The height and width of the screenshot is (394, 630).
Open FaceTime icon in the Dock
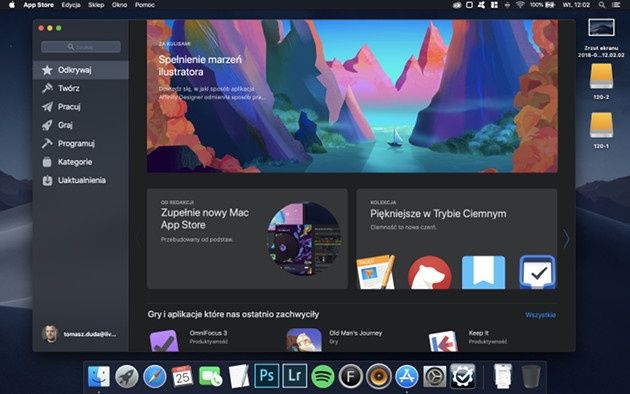tap(211, 377)
